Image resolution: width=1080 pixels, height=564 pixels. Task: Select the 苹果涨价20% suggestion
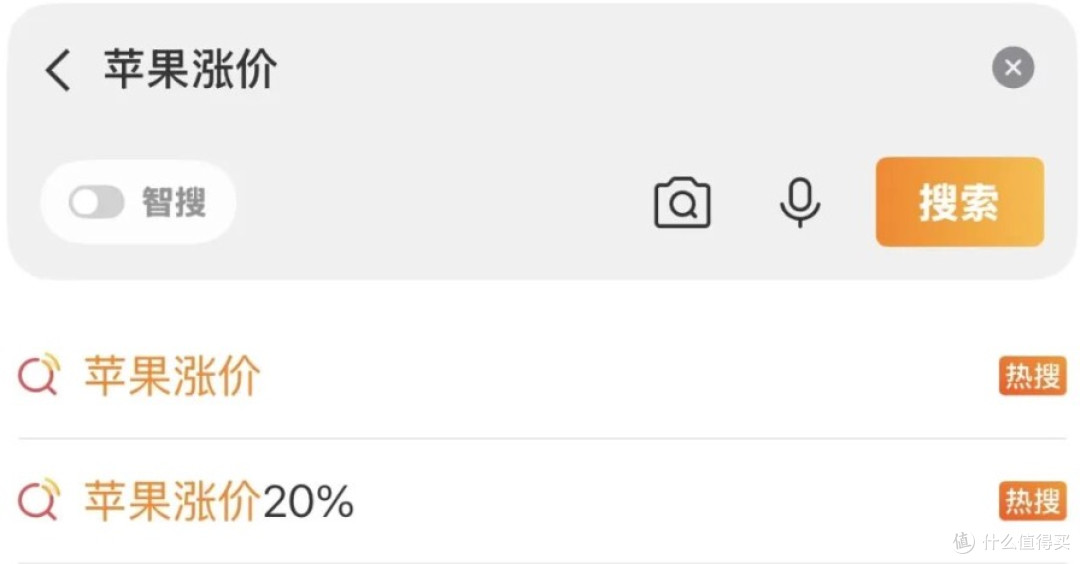pos(541,501)
